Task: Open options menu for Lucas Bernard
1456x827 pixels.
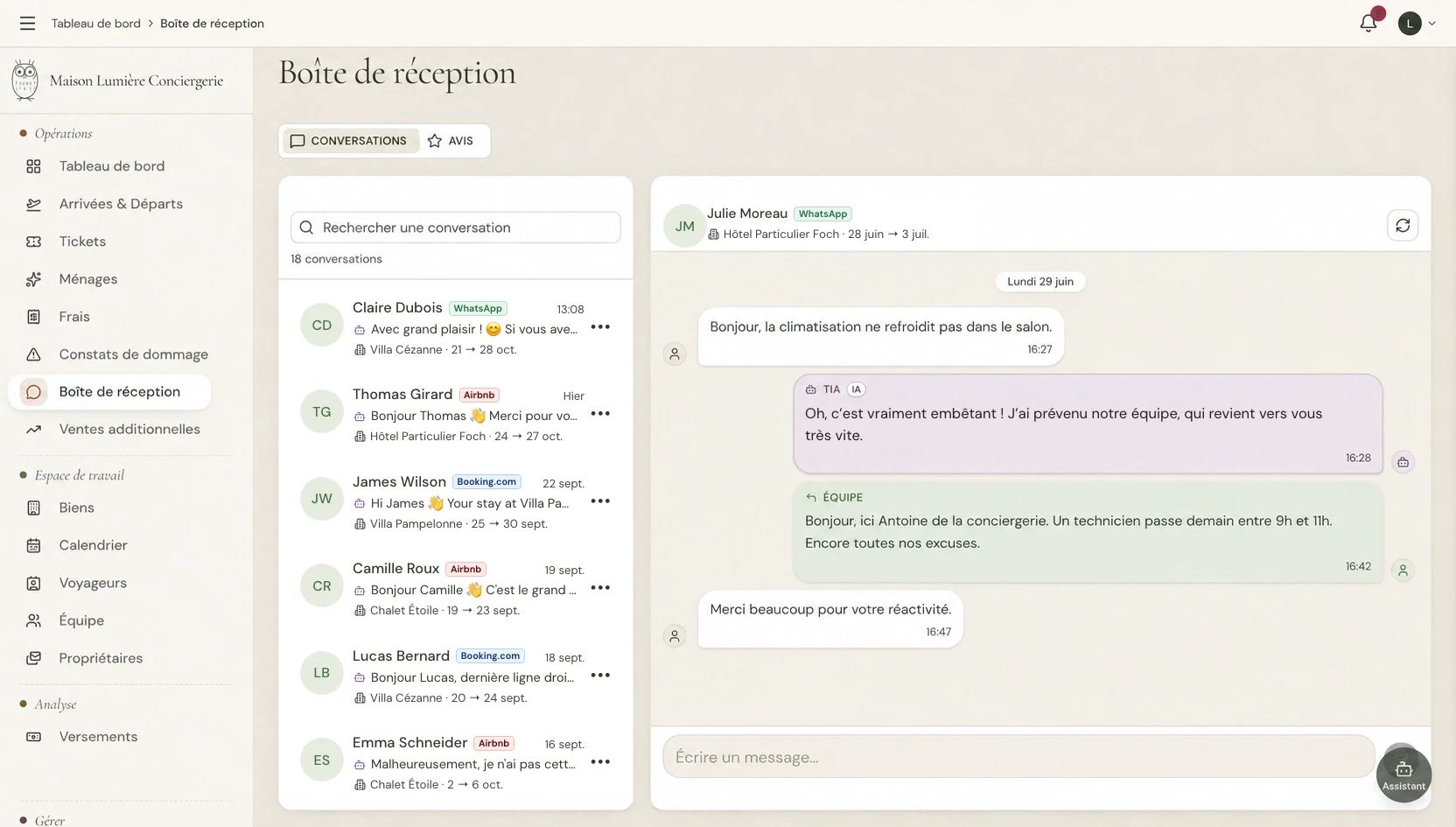Action: [600, 676]
